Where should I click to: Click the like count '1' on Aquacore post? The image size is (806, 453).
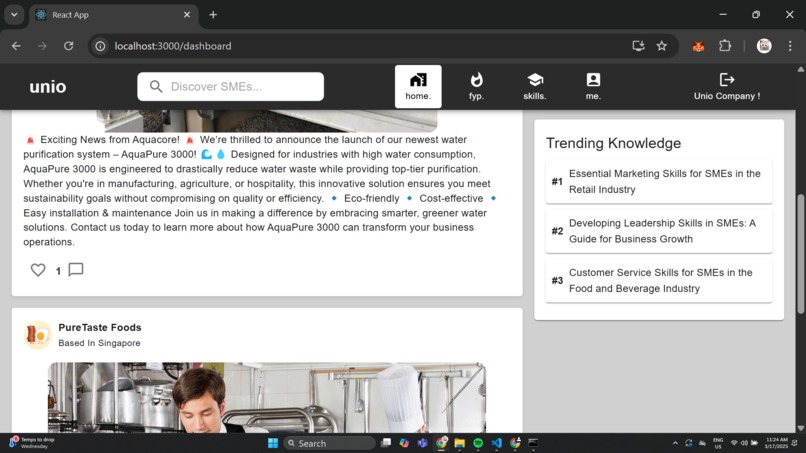pyautogui.click(x=58, y=271)
